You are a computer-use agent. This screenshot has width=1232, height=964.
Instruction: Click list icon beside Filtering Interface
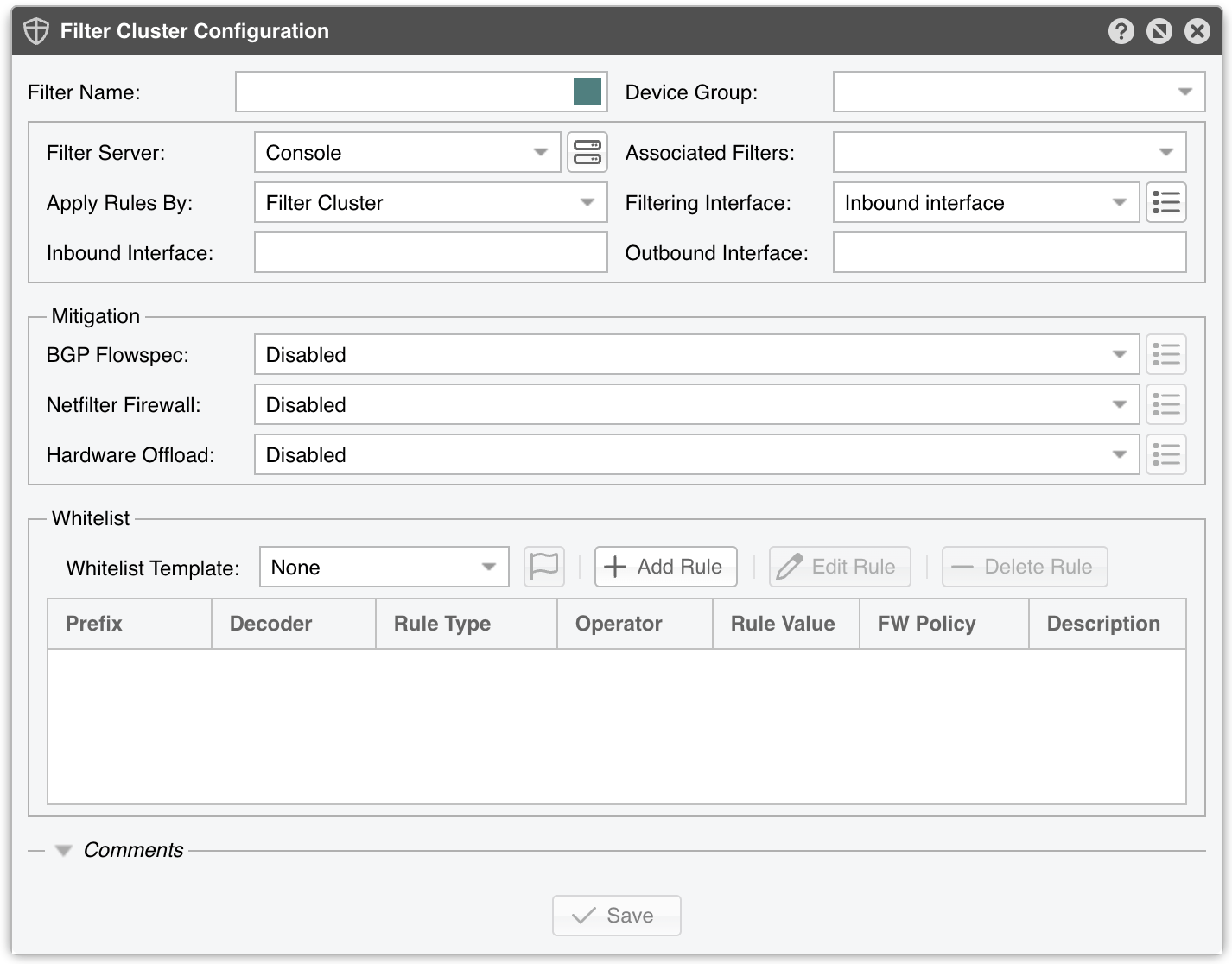pyautogui.click(x=1166, y=202)
